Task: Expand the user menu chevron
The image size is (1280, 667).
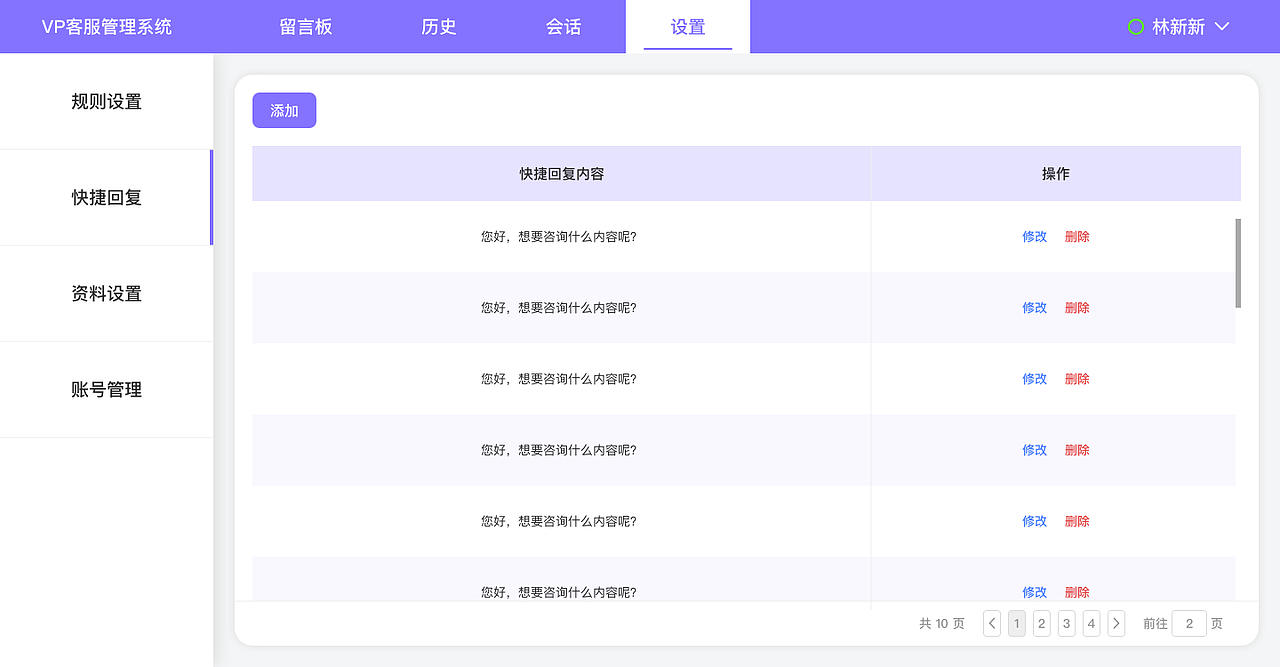Action: (1221, 27)
